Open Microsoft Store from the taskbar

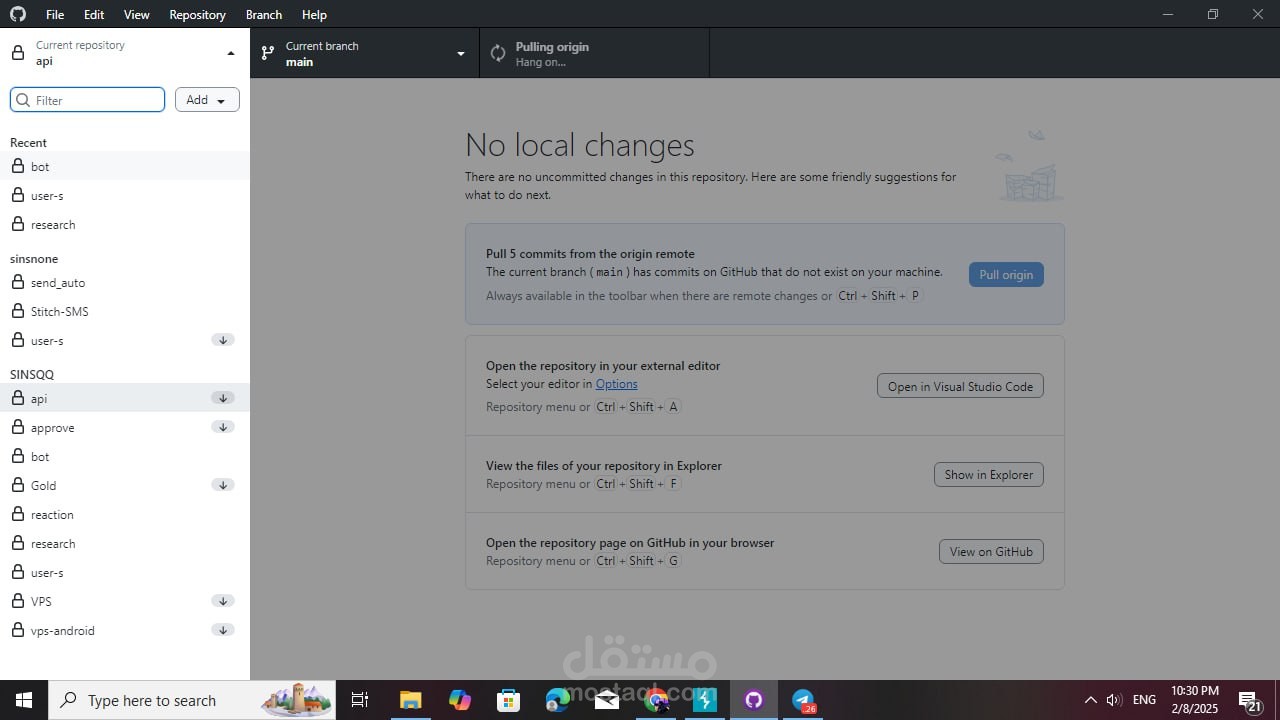[509, 700]
